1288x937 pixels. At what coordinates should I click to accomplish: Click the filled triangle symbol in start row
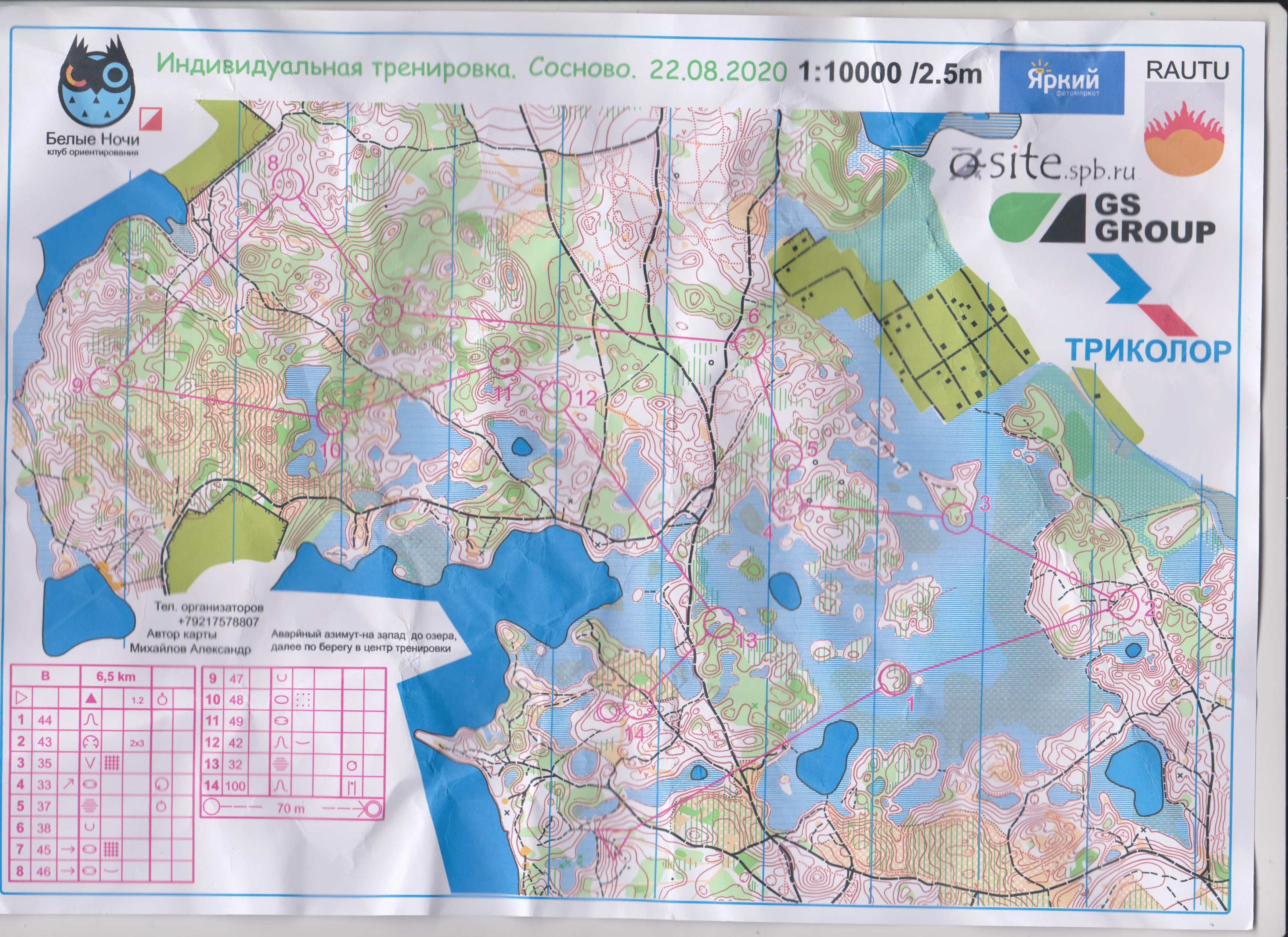pos(91,699)
